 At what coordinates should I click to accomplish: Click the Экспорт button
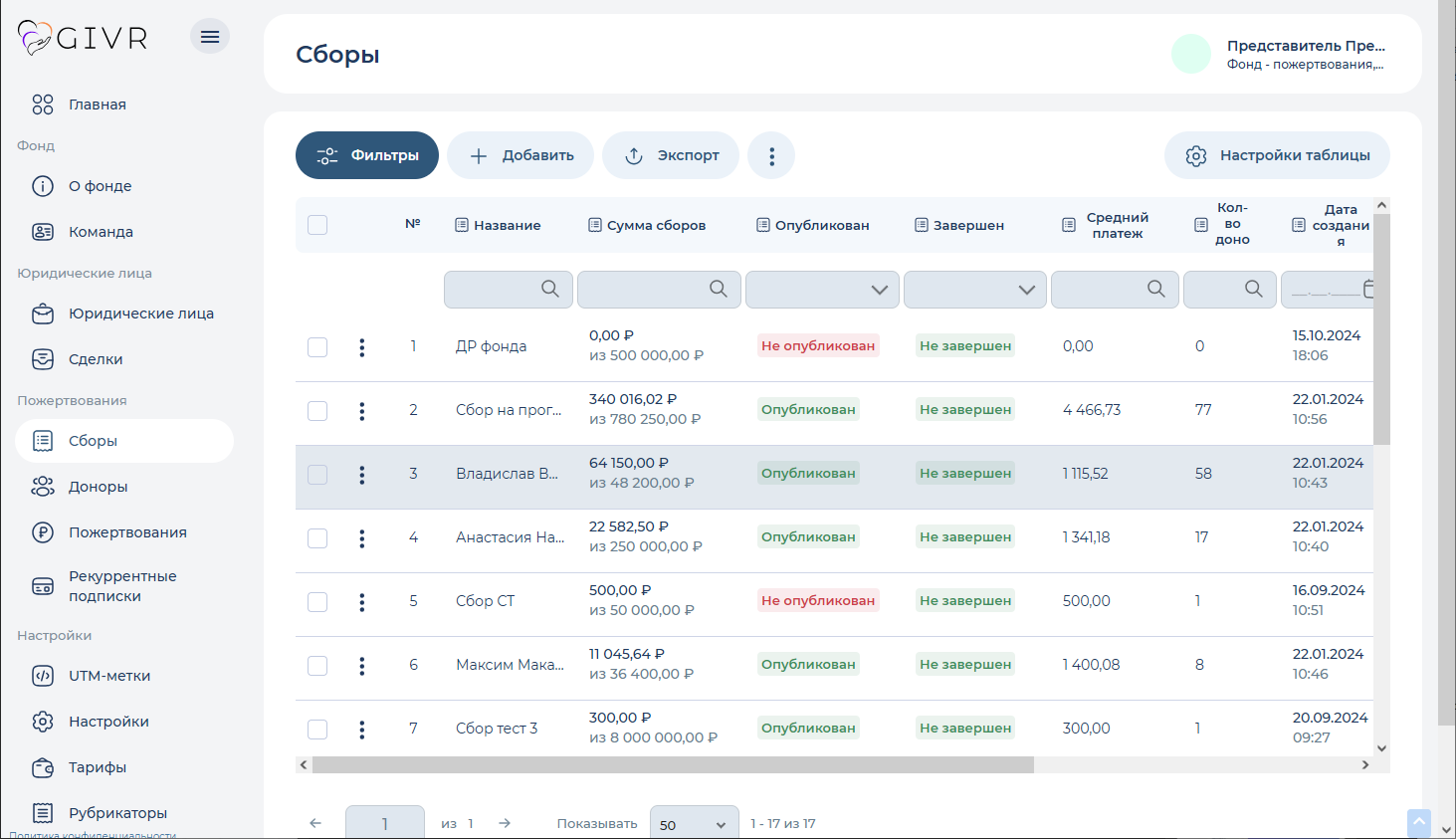pos(671,155)
